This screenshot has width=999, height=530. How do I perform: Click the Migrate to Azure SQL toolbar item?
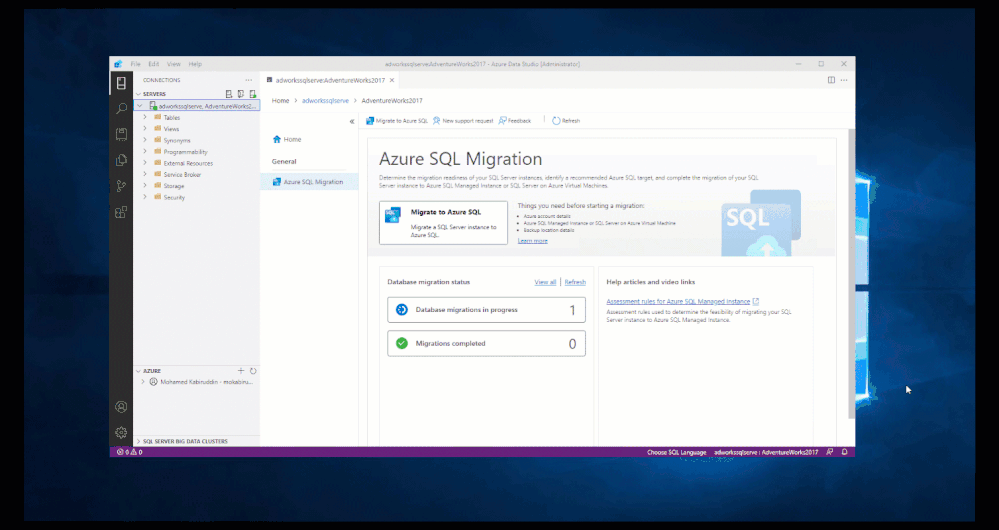(397, 120)
